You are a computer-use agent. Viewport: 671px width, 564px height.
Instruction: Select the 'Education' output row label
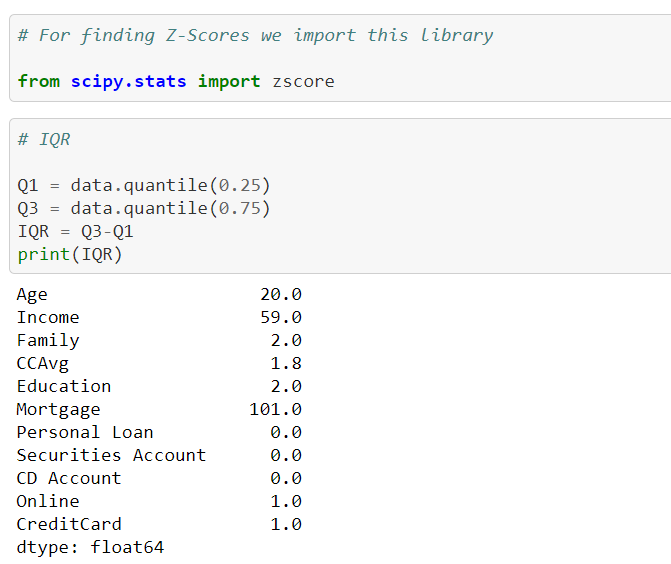pyautogui.click(x=64, y=386)
